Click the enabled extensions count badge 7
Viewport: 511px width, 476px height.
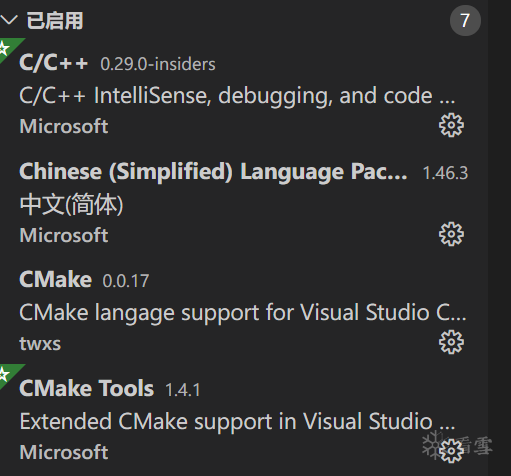(x=465, y=20)
